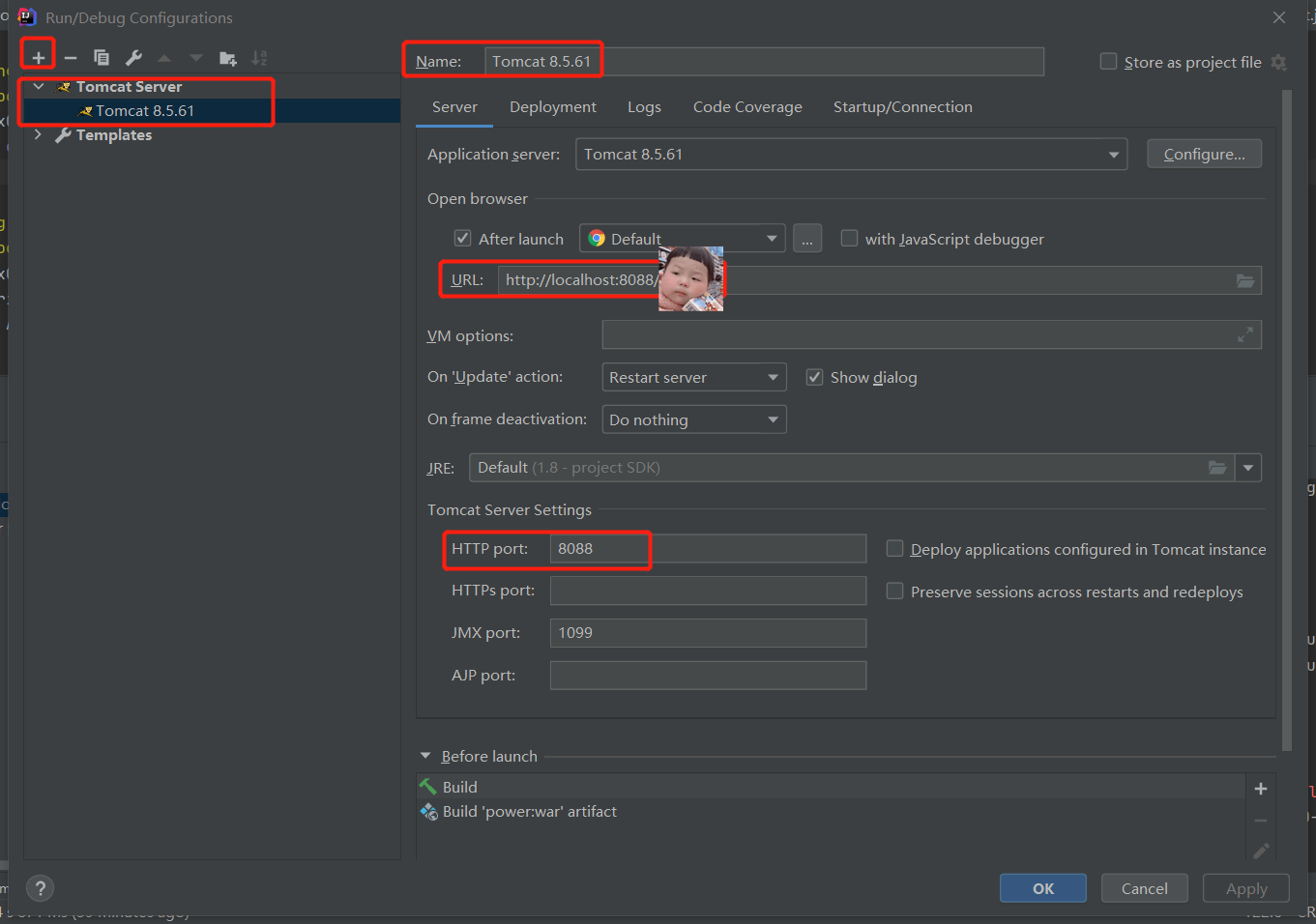Viewport: 1316px width, 924px height.
Task: Expand VM options field
Action: click(x=1245, y=335)
